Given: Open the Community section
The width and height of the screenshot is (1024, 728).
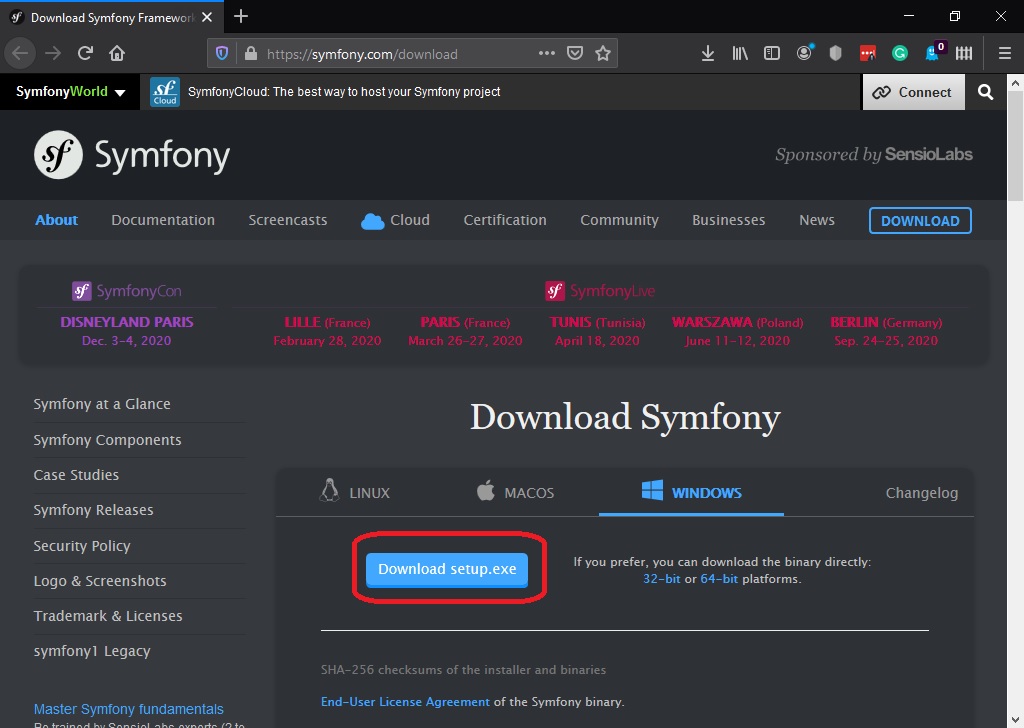Looking at the screenshot, I should (x=619, y=220).
